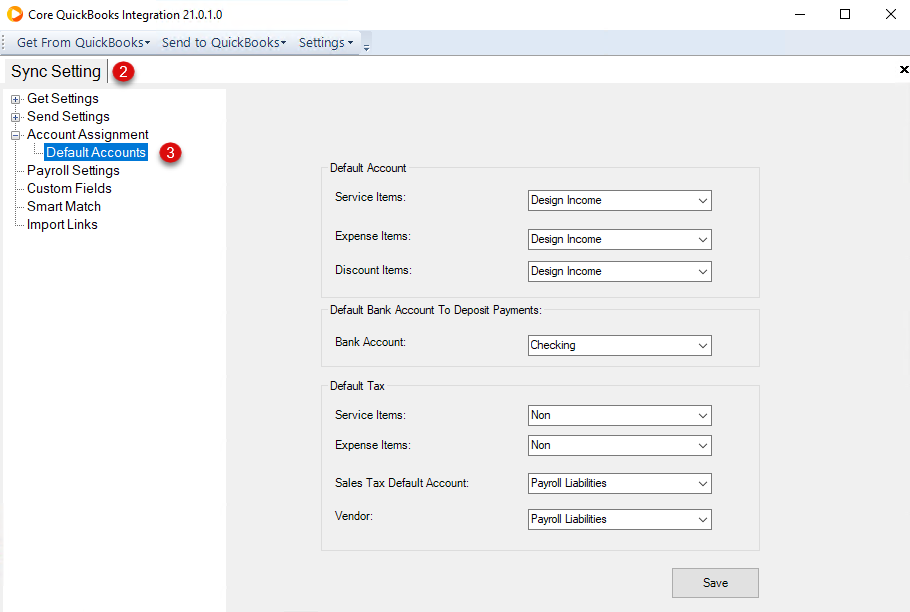Close the Core QuickBooks Integration window

click(890, 15)
